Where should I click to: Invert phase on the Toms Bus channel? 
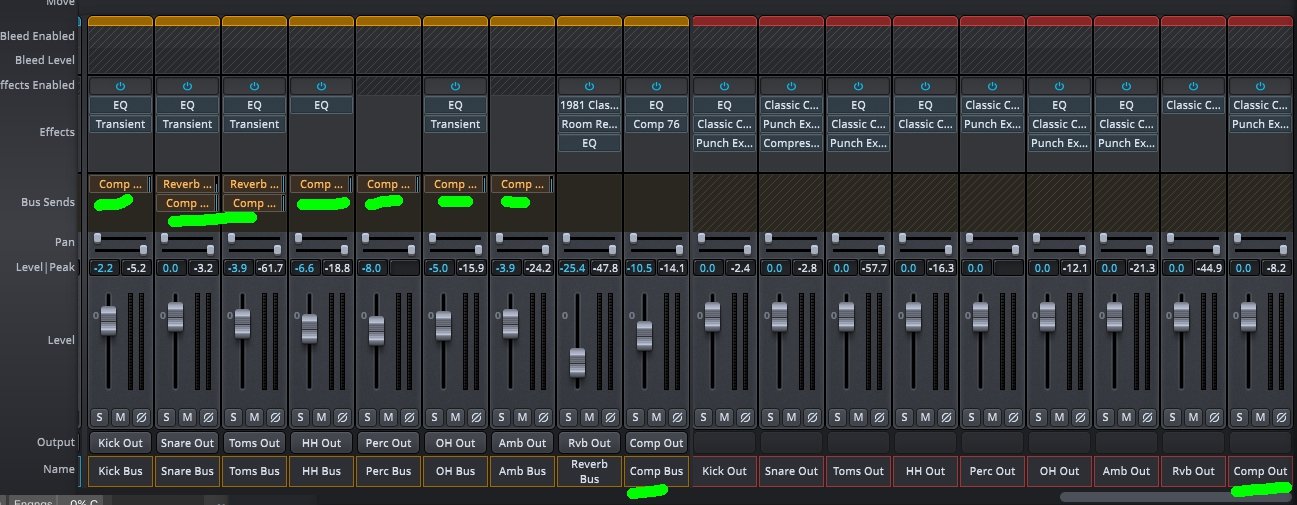(x=275, y=416)
